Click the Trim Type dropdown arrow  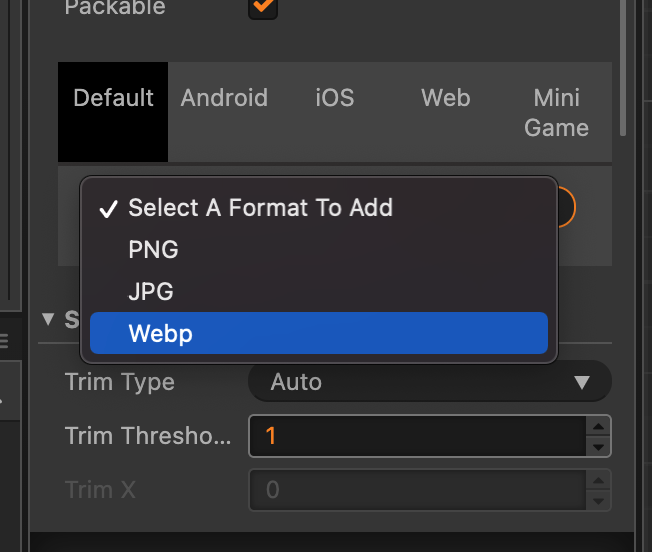[582, 382]
